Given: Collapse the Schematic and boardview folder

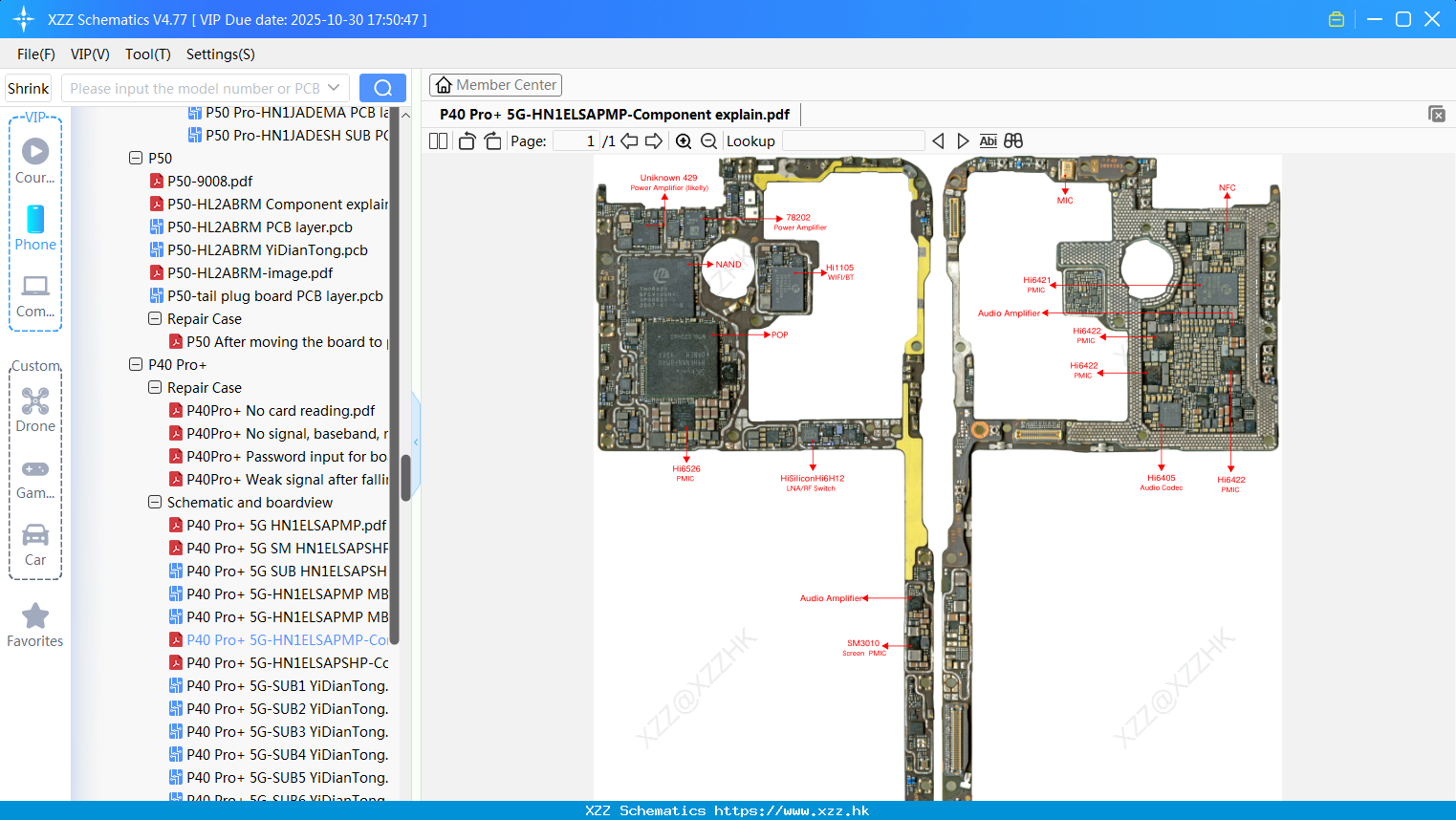Looking at the screenshot, I should (154, 502).
